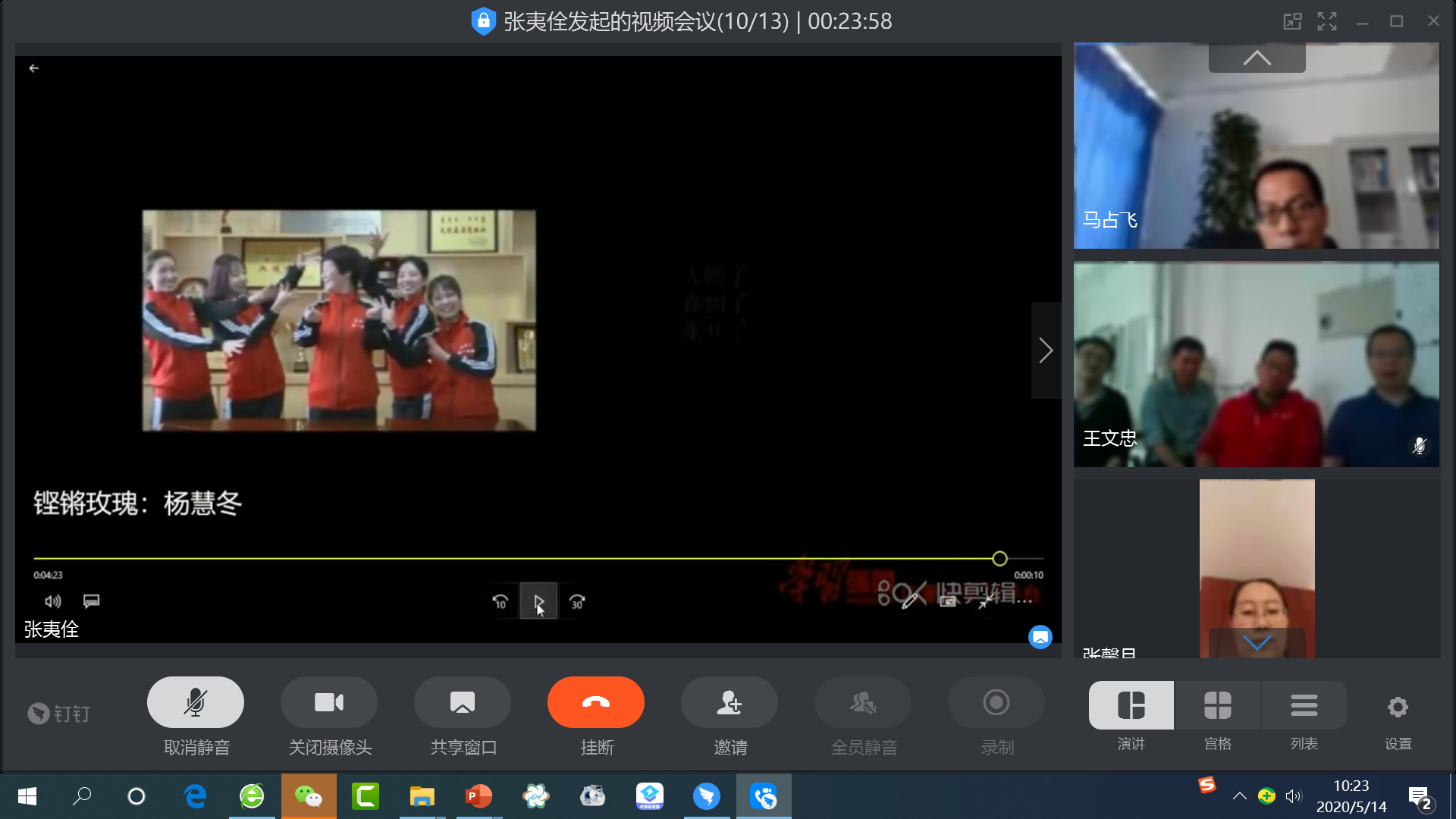
Task: Switch to 列表 list layout
Action: (1304, 705)
